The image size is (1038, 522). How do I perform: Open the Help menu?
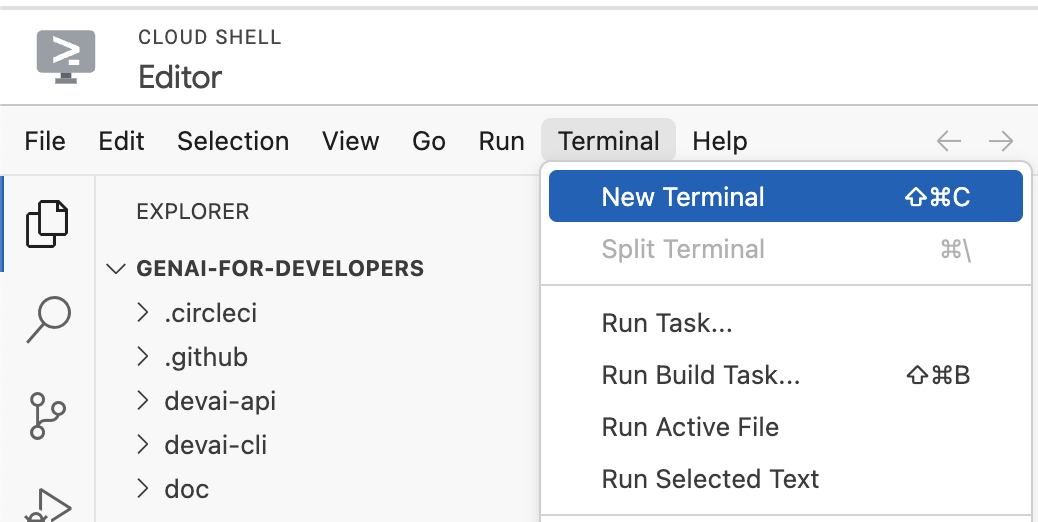click(x=719, y=141)
